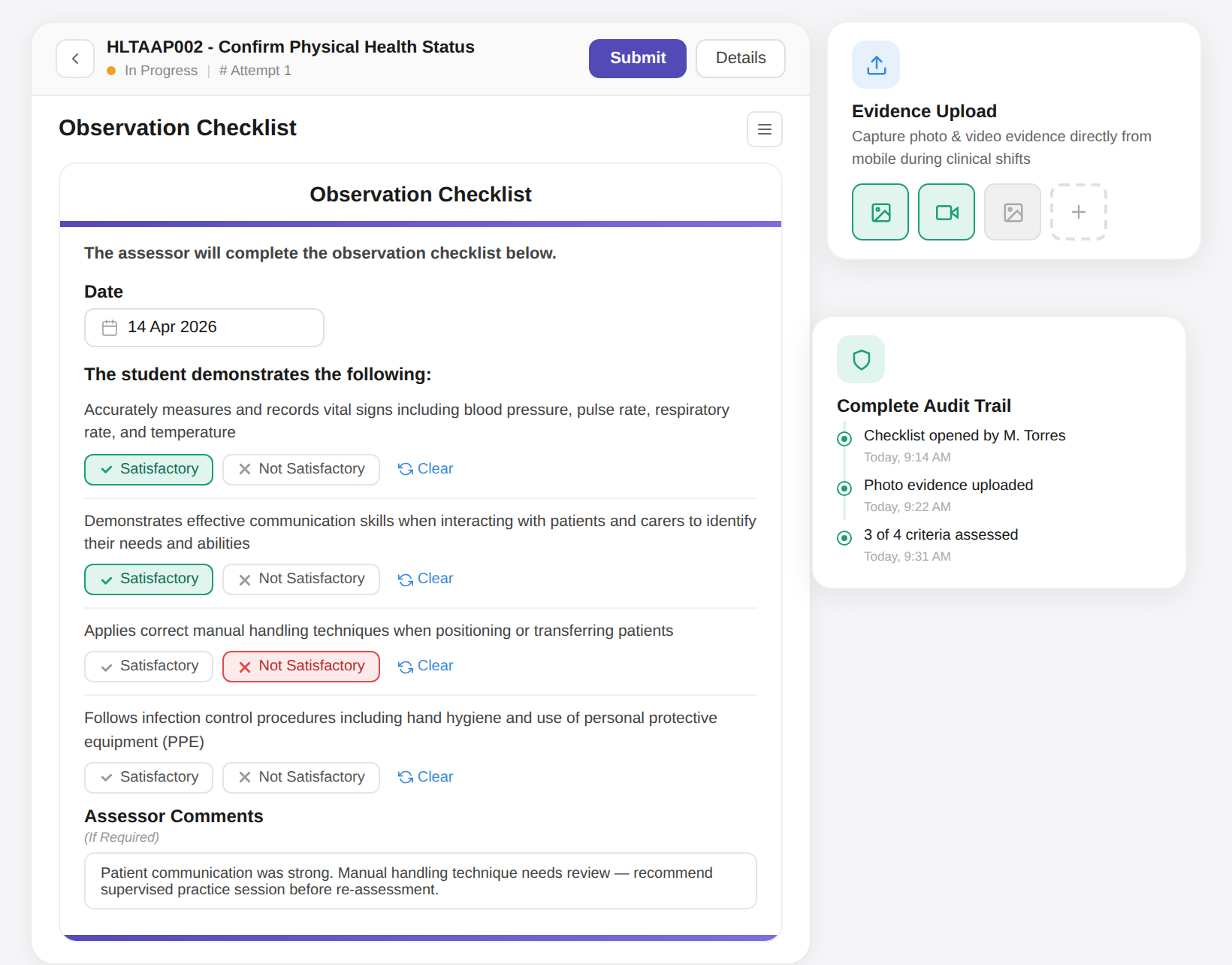Open the green video evidence tile

pos(947,212)
